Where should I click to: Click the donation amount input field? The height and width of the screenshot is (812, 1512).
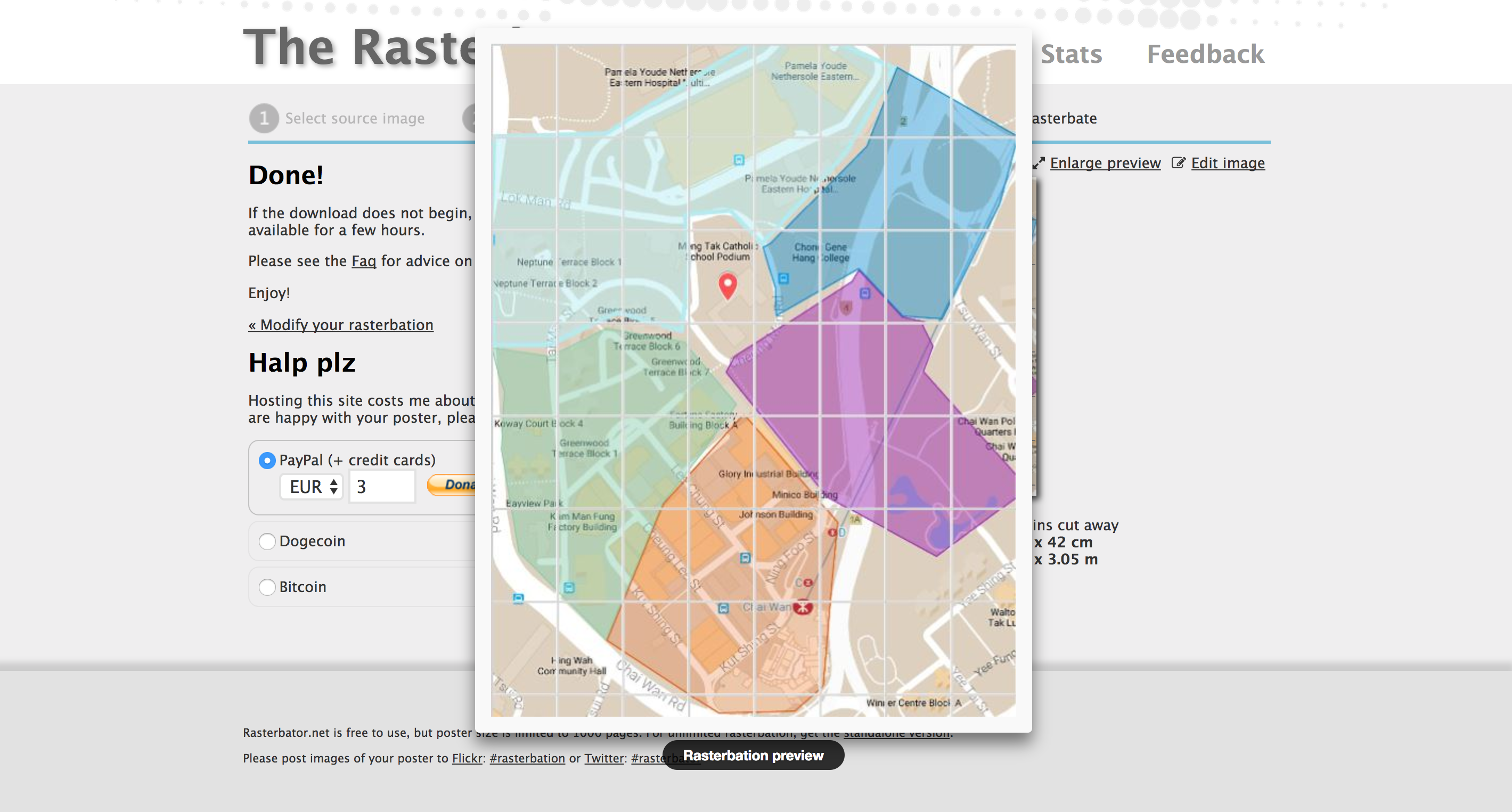(x=382, y=486)
